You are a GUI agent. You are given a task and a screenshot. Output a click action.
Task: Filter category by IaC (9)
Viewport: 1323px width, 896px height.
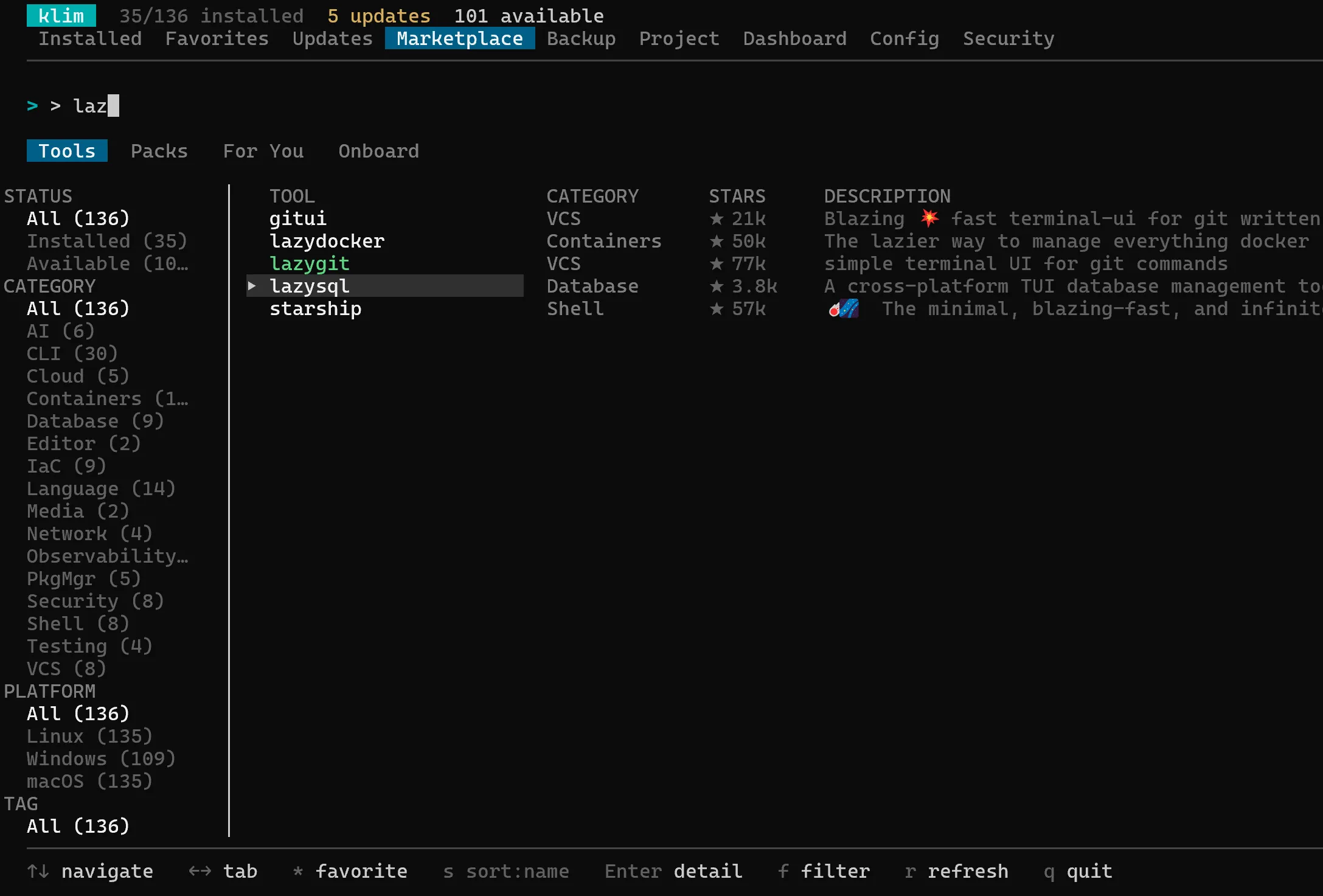[67, 467]
